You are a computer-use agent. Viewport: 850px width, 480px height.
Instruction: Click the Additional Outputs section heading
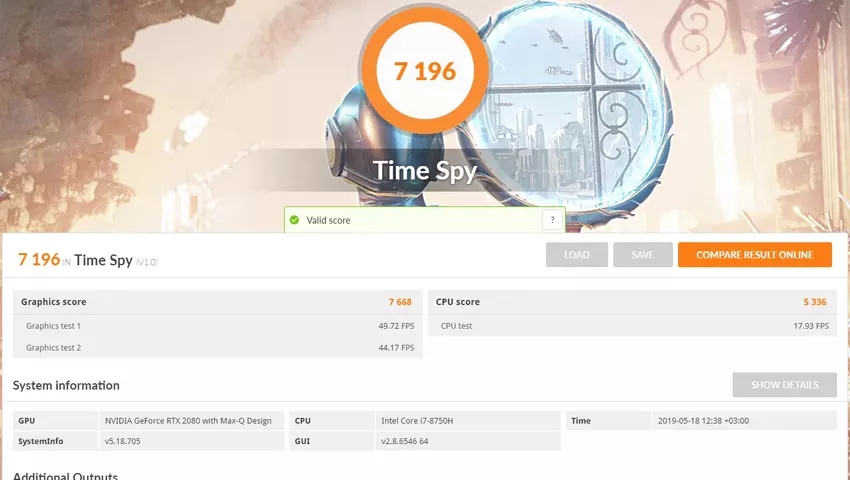tap(66, 476)
